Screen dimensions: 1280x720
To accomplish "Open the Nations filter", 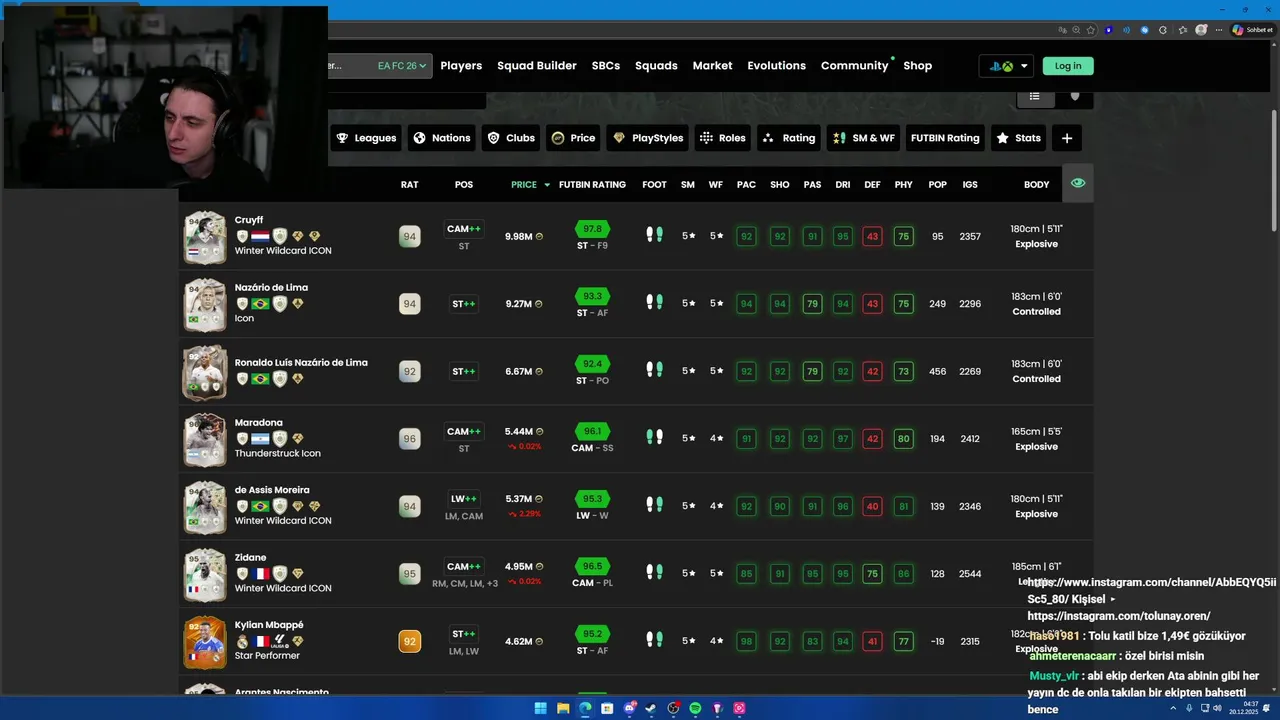I will pos(441,138).
